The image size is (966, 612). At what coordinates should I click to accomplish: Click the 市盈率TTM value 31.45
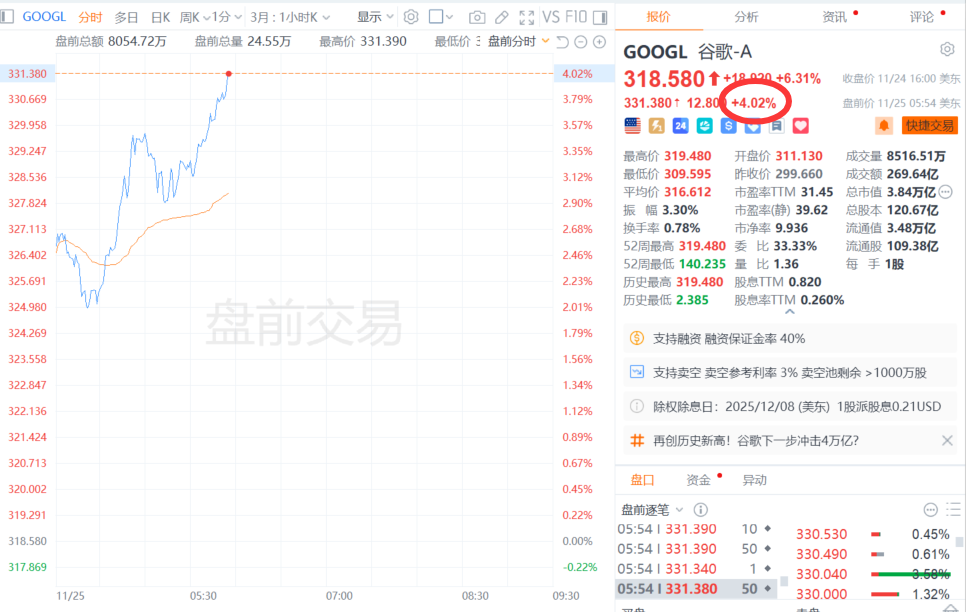817,192
